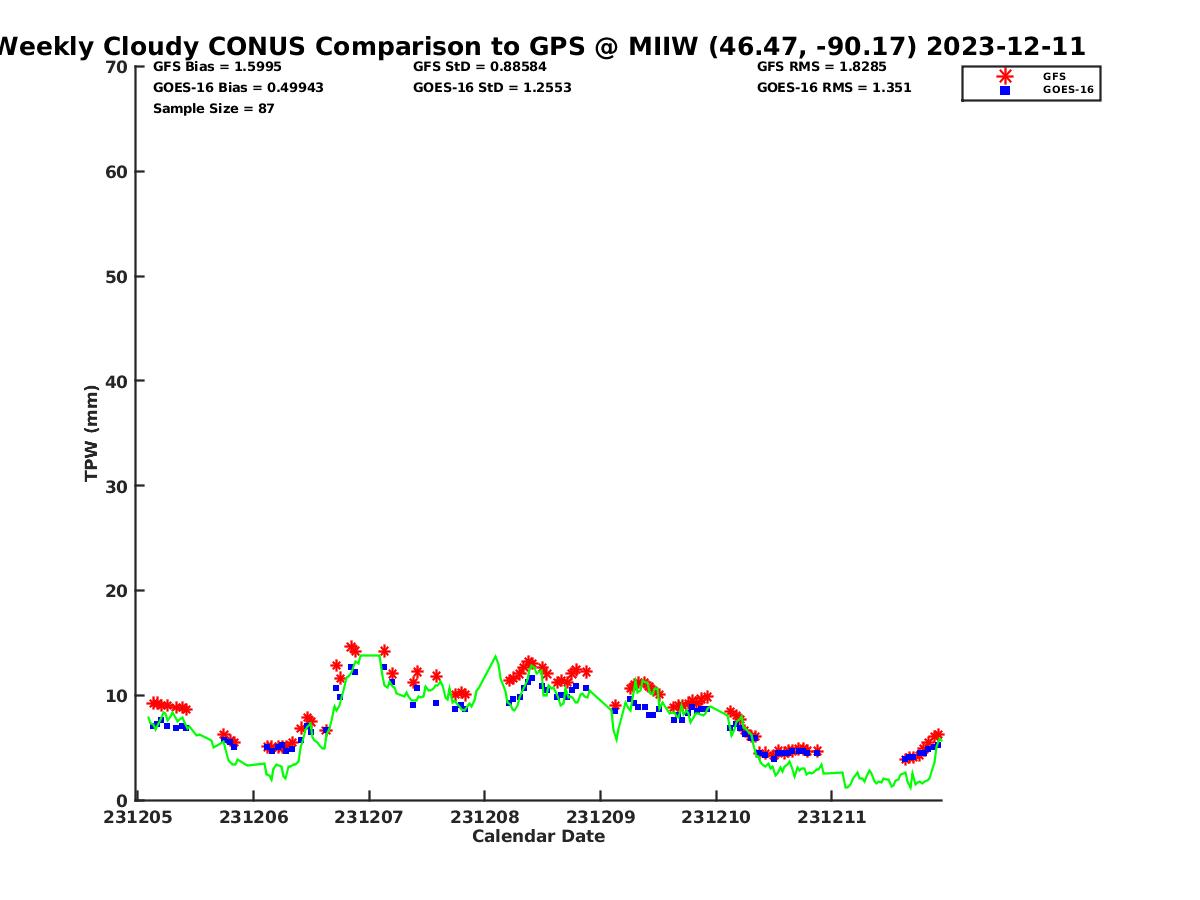Click the chart title text
This screenshot has width=1200, height=900.
click(540, 46)
